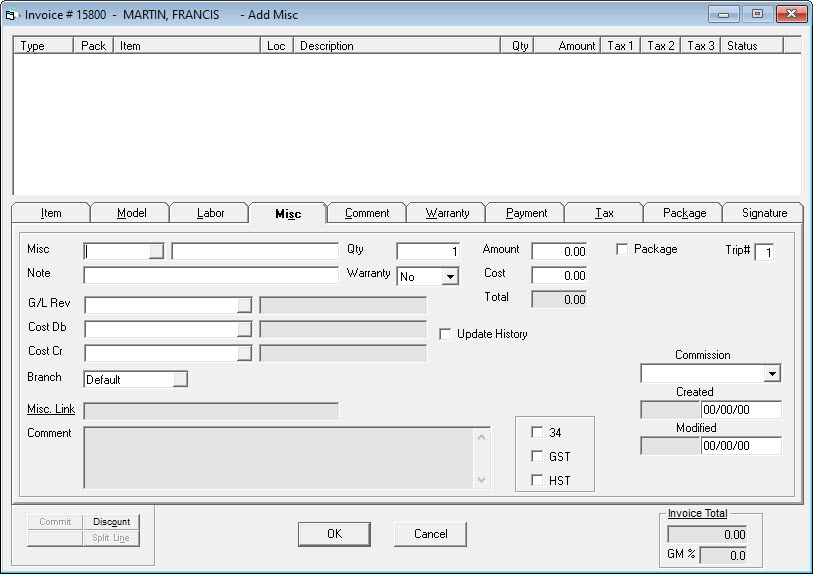Open the Warranty tab
813x574 pixels.
point(447,213)
